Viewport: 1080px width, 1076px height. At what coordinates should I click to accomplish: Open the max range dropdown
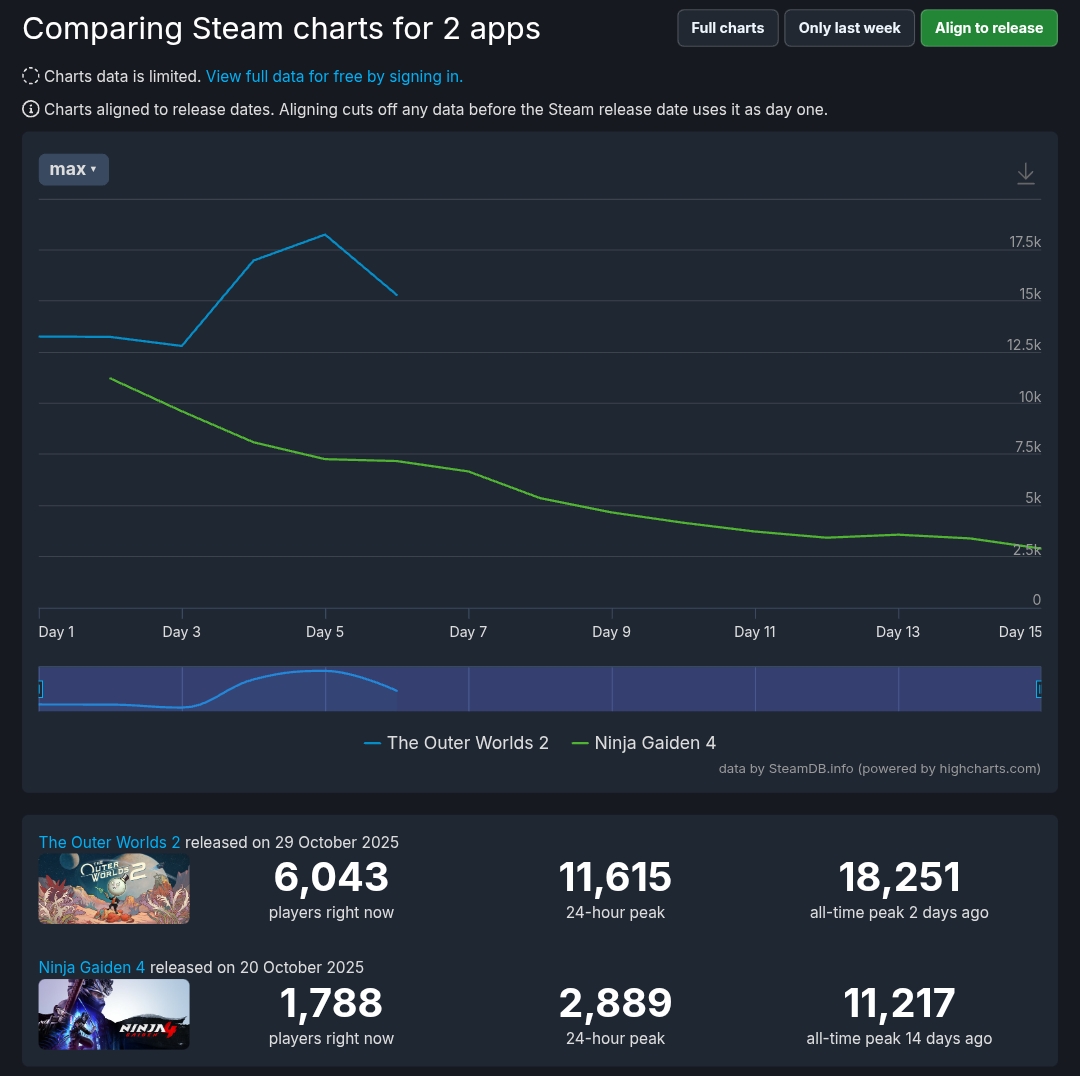(74, 169)
